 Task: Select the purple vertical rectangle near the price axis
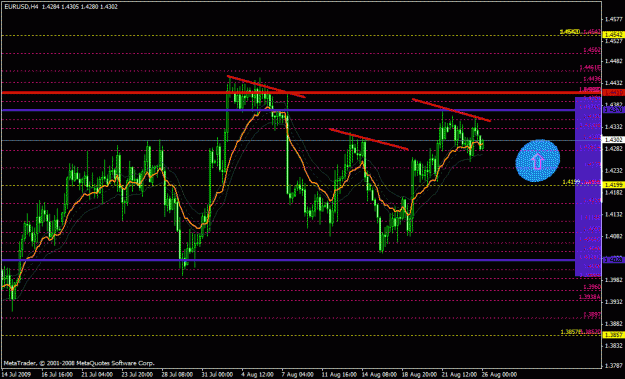click(588, 186)
